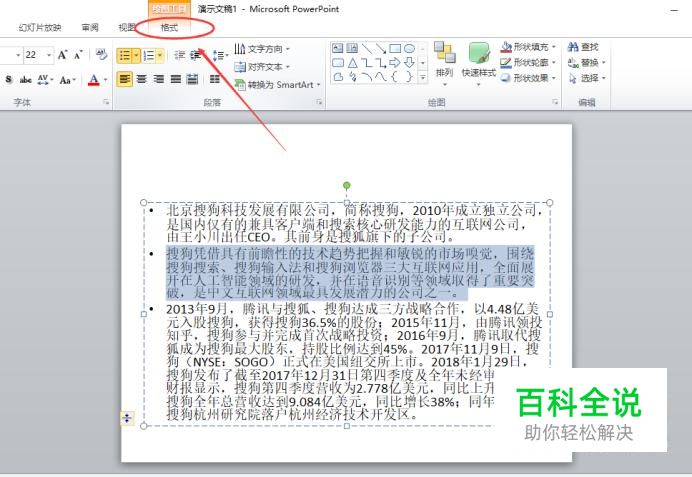Pick the rounded rectangle shape

point(338,63)
